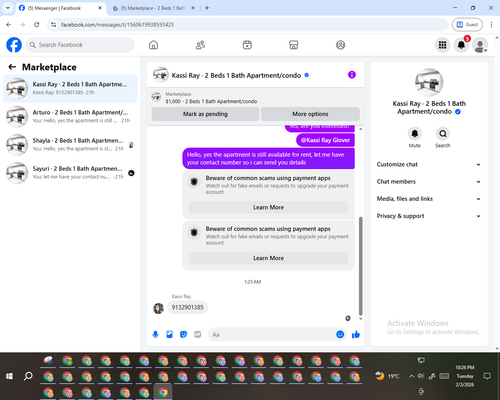Screen dimensions: 500x400
Task: Show hidden system tray icons
Action: tap(411, 376)
